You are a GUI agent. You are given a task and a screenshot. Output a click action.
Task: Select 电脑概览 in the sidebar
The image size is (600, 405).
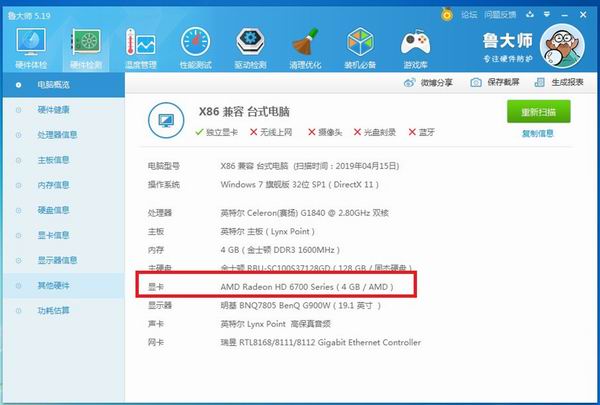pyautogui.click(x=64, y=85)
